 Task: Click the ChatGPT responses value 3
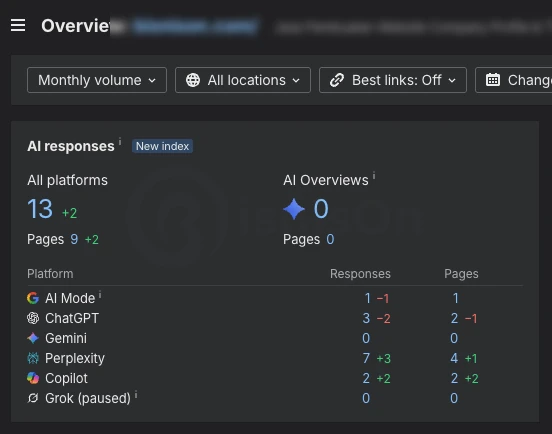(366, 319)
